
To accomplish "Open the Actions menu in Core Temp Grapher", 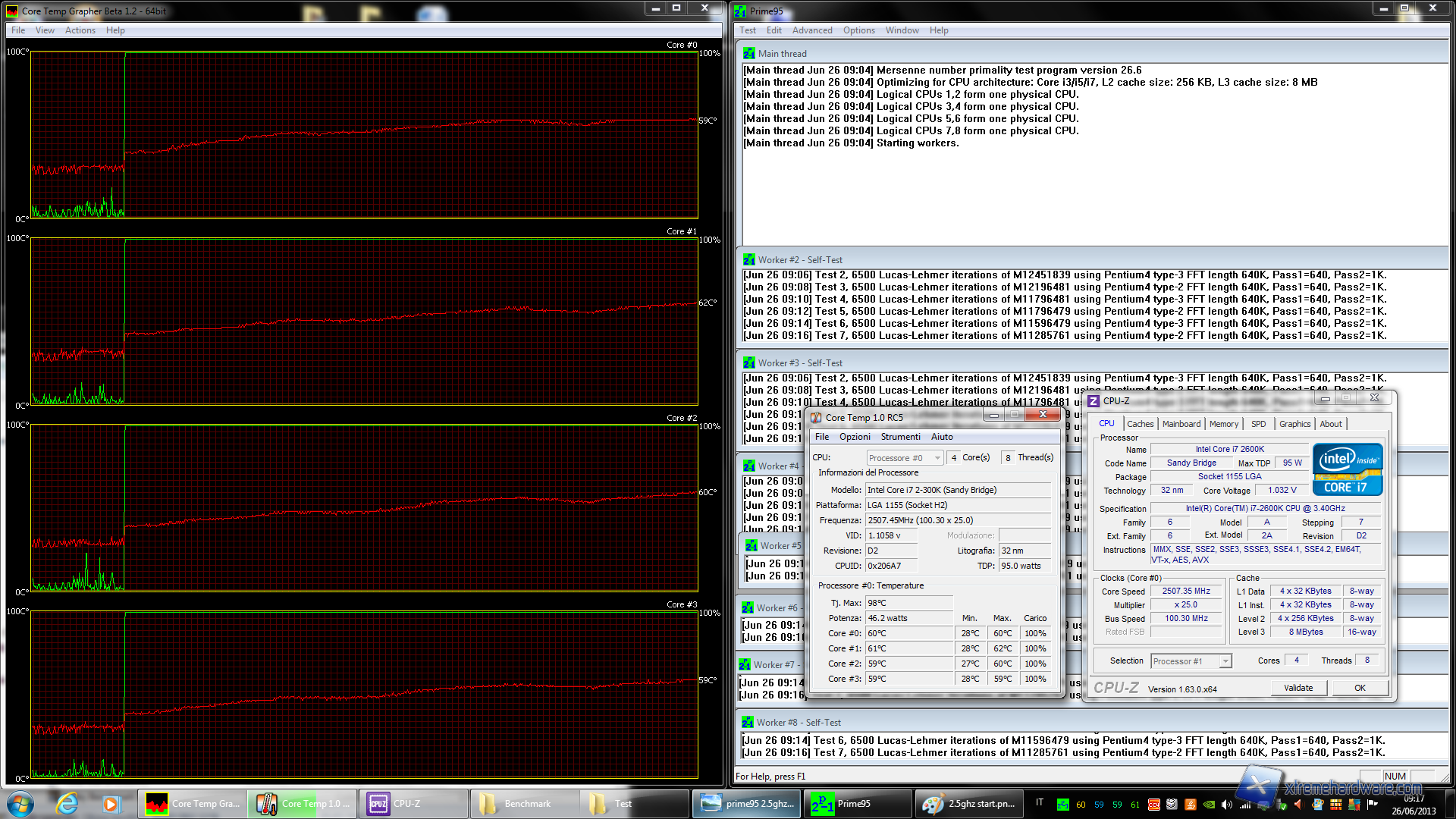I will point(80,30).
